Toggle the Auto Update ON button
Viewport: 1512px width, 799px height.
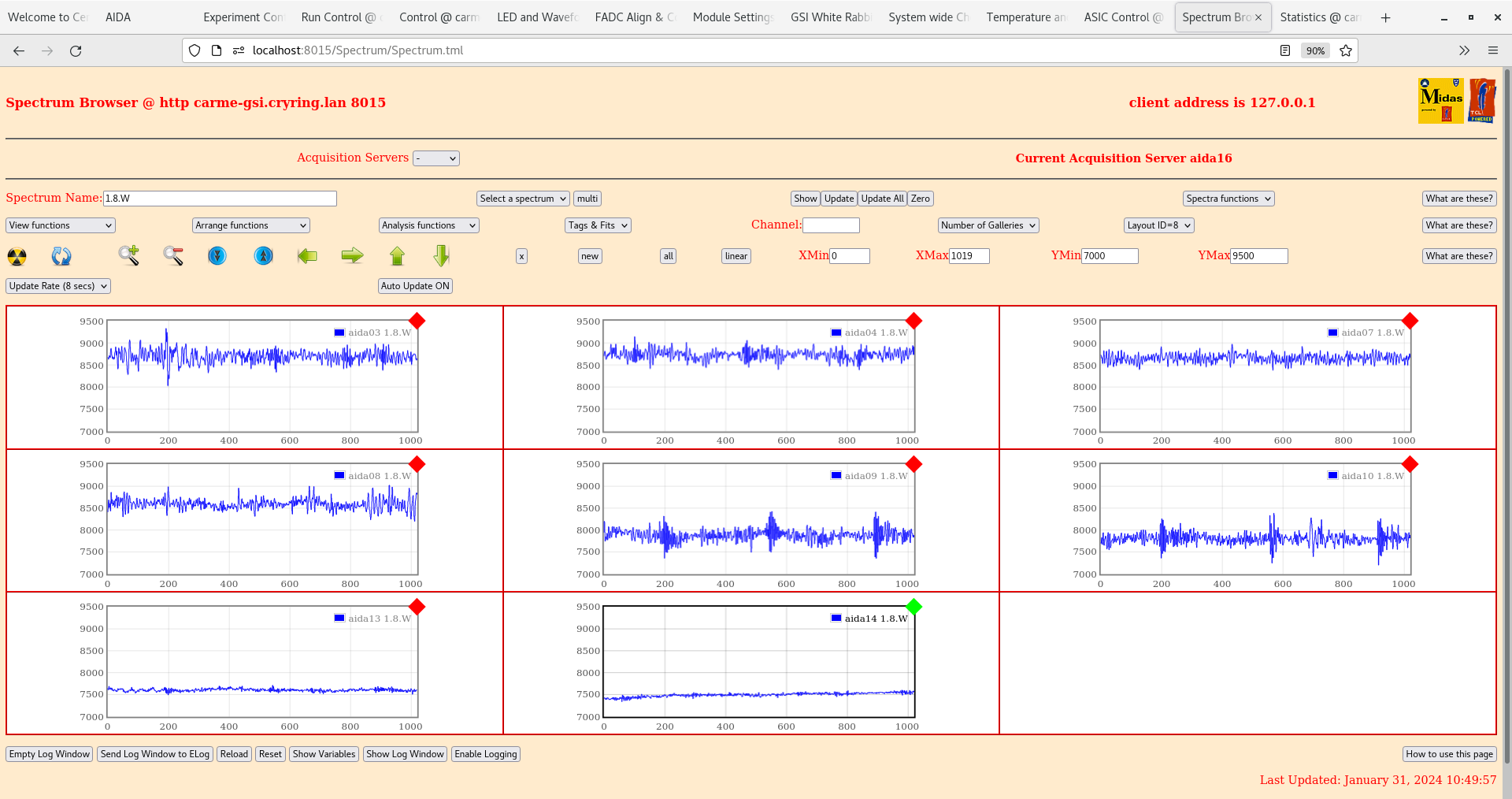click(415, 286)
